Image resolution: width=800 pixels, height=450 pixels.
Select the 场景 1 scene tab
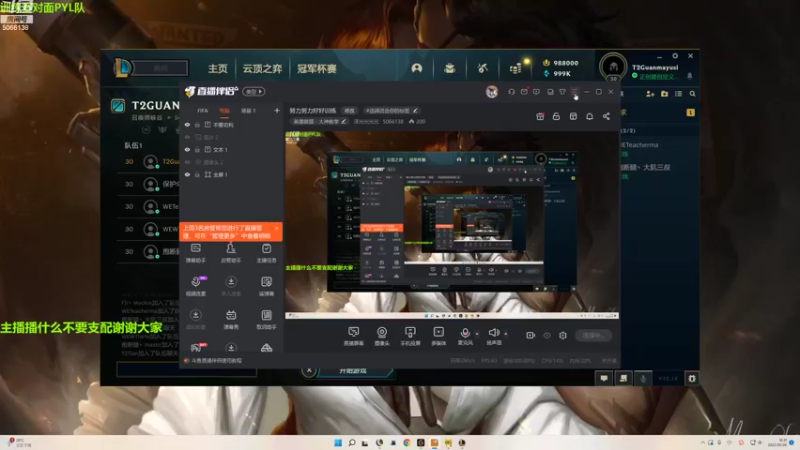click(248, 111)
